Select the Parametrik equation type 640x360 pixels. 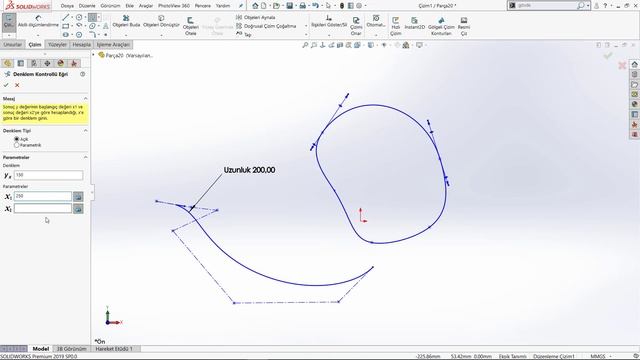[x=17, y=145]
